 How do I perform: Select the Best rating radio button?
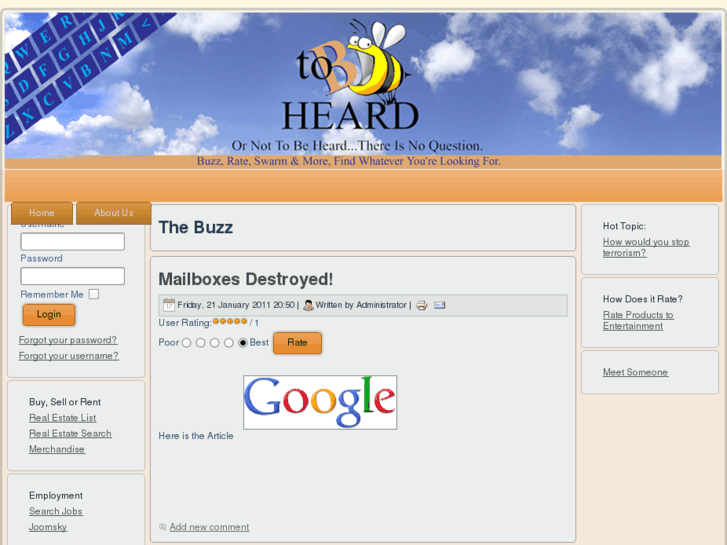click(x=242, y=343)
